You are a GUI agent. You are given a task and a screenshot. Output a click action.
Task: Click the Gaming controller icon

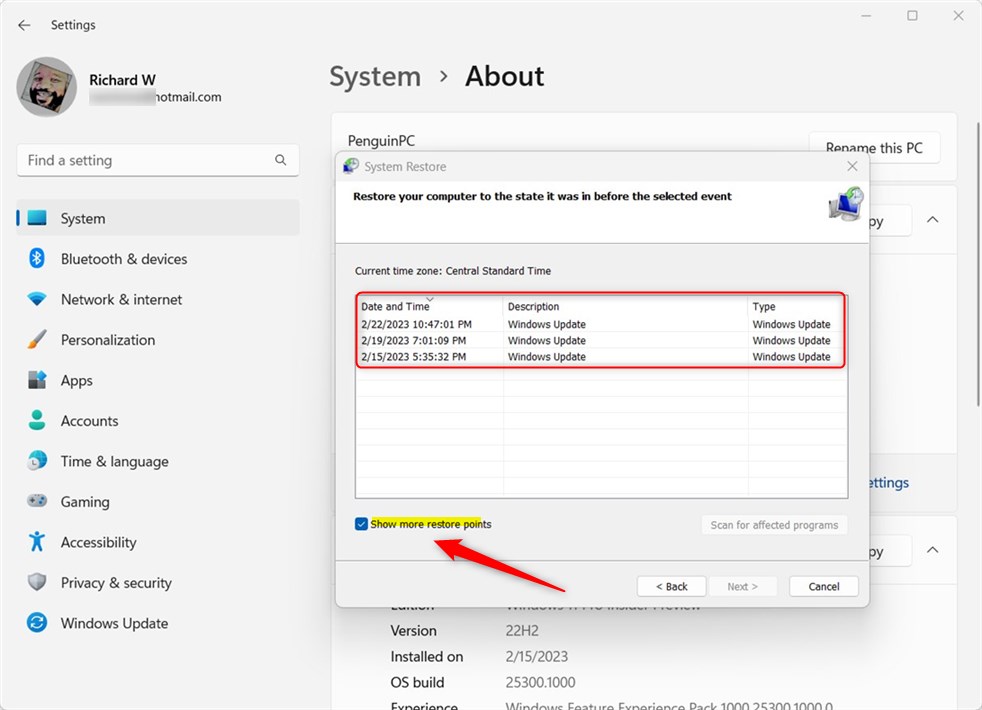[x=37, y=502]
